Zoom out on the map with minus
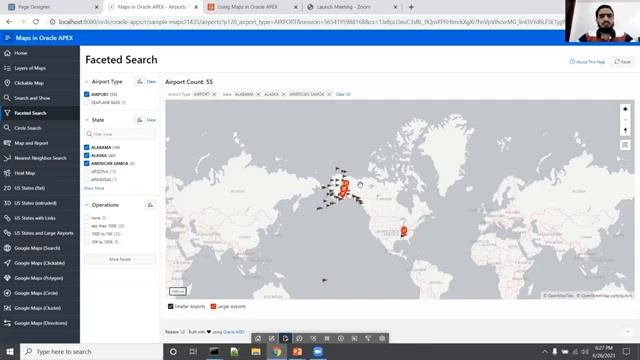Image resolution: width=640 pixels, height=360 pixels. (625, 120)
